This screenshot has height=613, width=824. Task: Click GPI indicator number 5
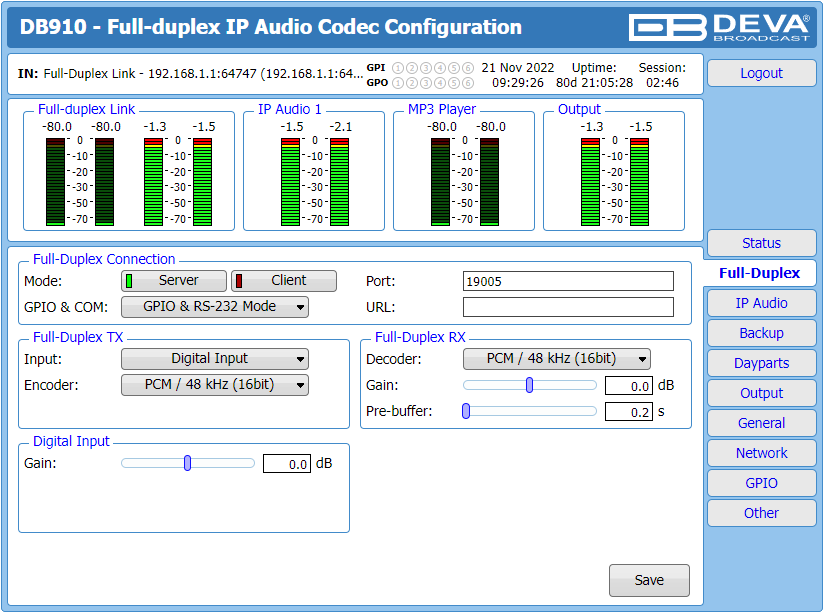click(x=454, y=68)
